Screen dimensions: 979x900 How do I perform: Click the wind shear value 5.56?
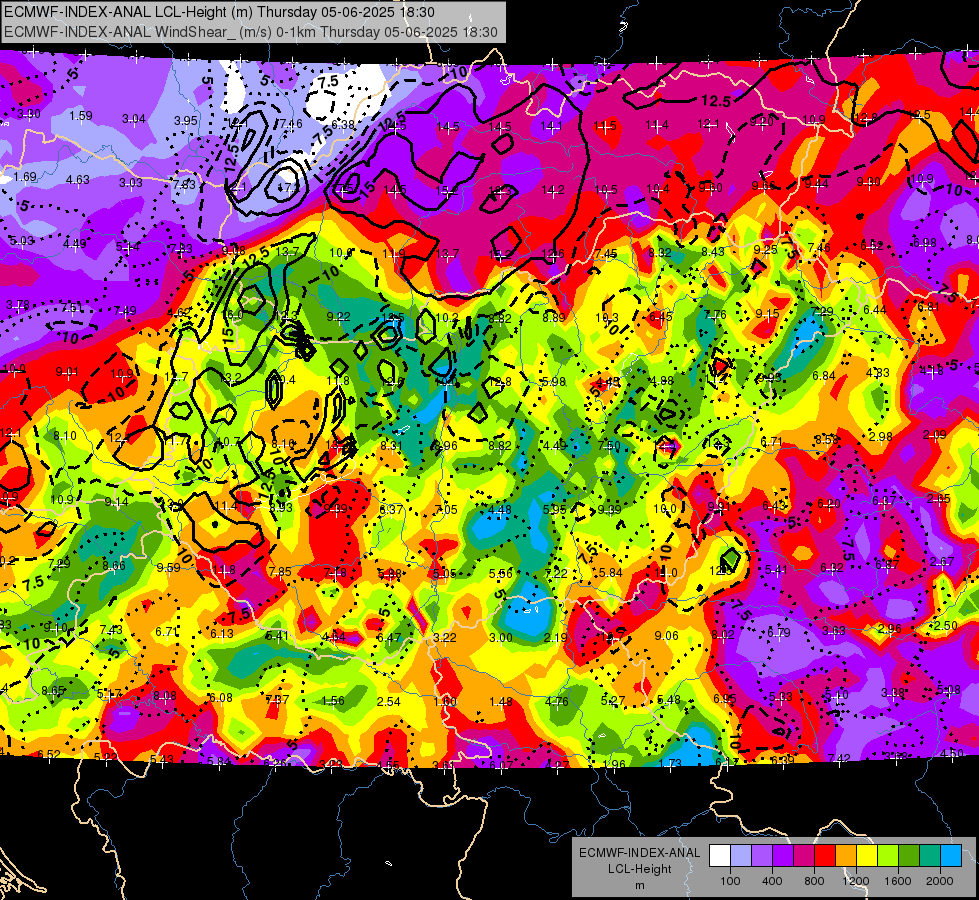pos(501,573)
